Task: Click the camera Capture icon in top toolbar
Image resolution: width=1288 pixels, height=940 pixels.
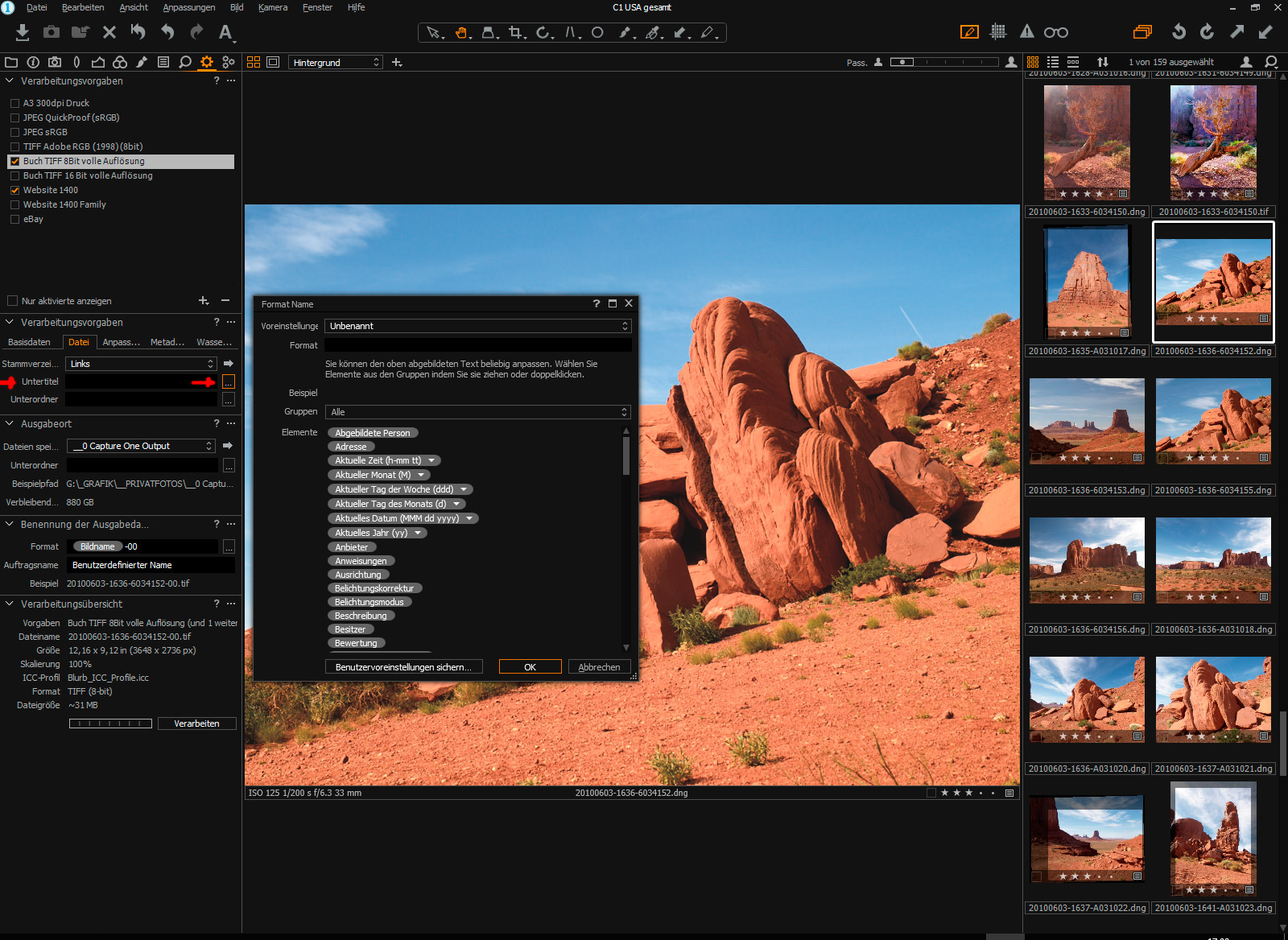Action: coord(52,32)
